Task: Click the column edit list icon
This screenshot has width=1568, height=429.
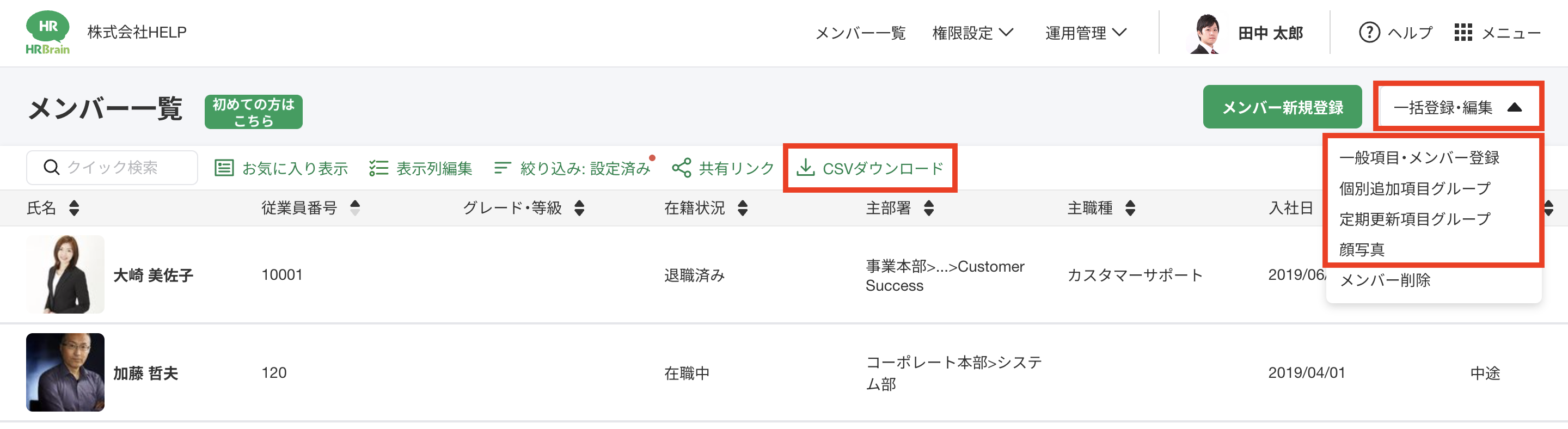Action: 378,168
